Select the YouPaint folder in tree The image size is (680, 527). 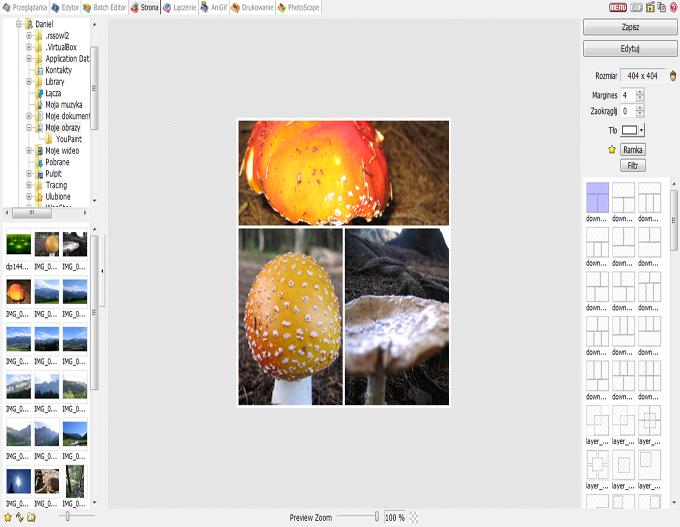68,139
